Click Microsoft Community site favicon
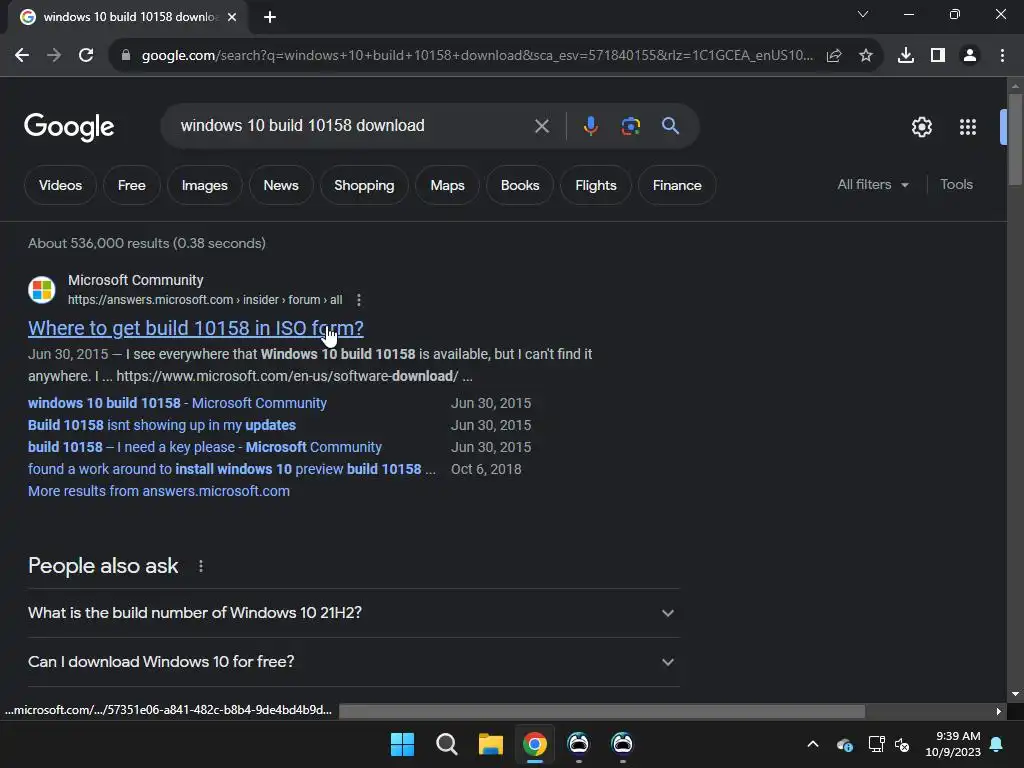1024x768 pixels. 42,290
